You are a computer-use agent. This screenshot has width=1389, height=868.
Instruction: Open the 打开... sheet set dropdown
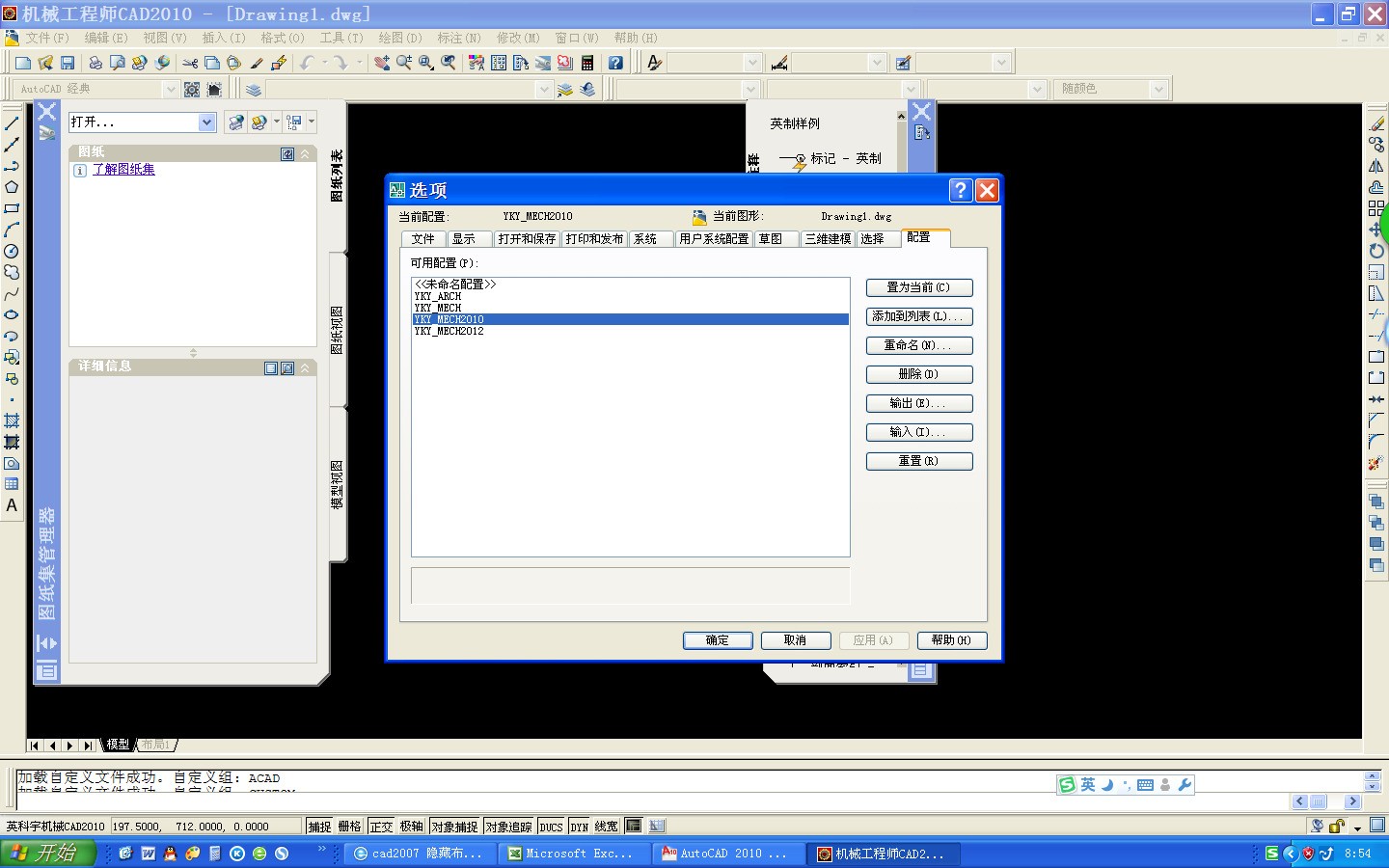(206, 122)
